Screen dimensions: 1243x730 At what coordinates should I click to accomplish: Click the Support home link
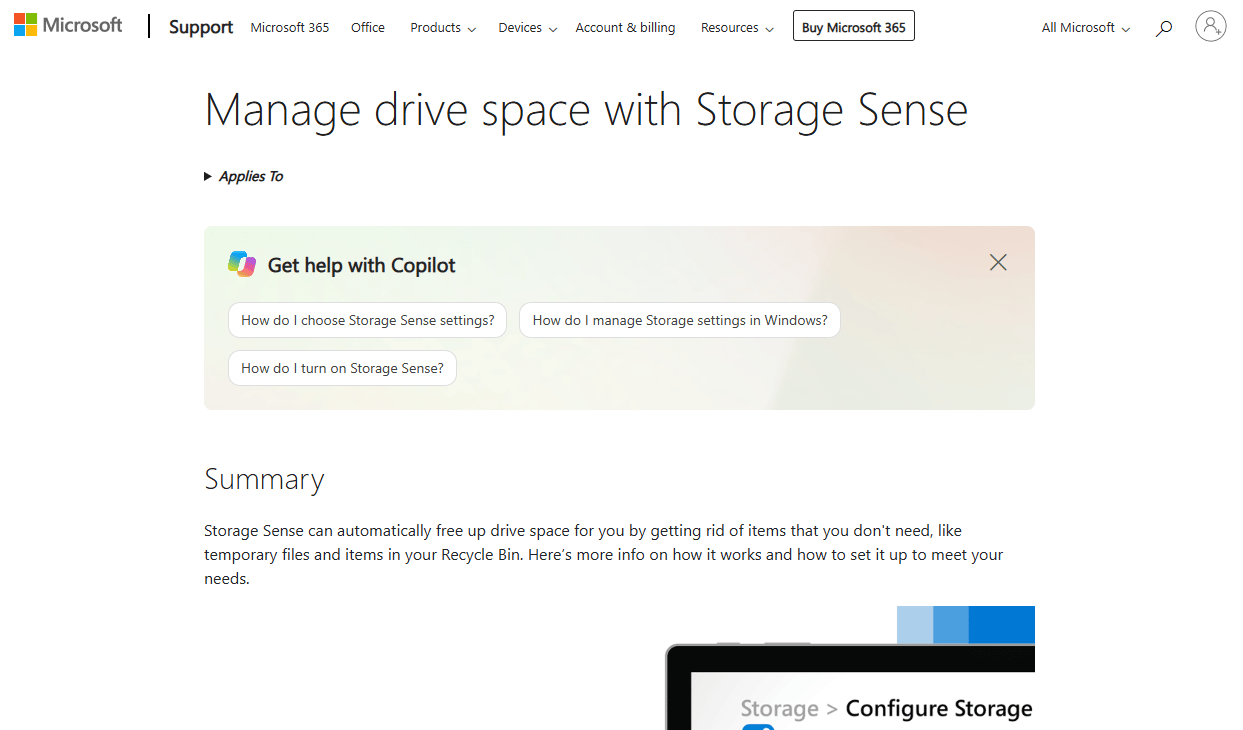[201, 27]
